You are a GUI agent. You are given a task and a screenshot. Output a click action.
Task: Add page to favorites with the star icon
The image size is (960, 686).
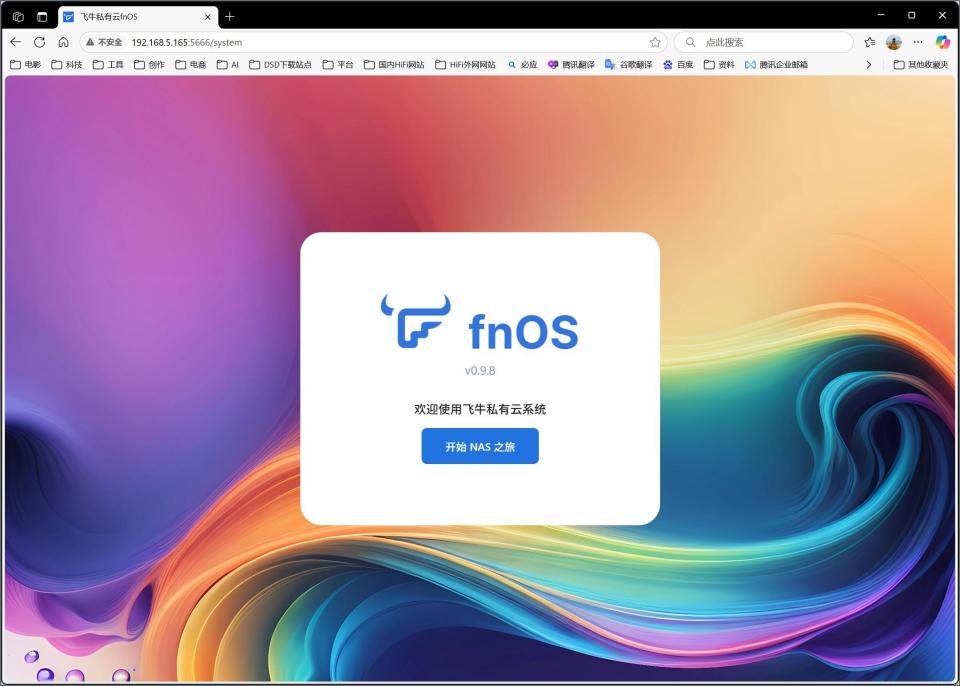[x=655, y=42]
